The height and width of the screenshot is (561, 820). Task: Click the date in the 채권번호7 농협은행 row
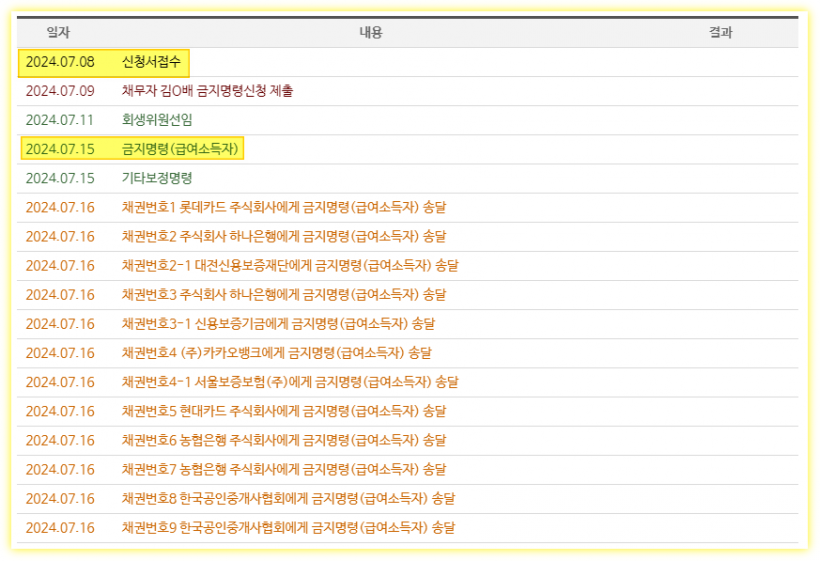click(60, 470)
